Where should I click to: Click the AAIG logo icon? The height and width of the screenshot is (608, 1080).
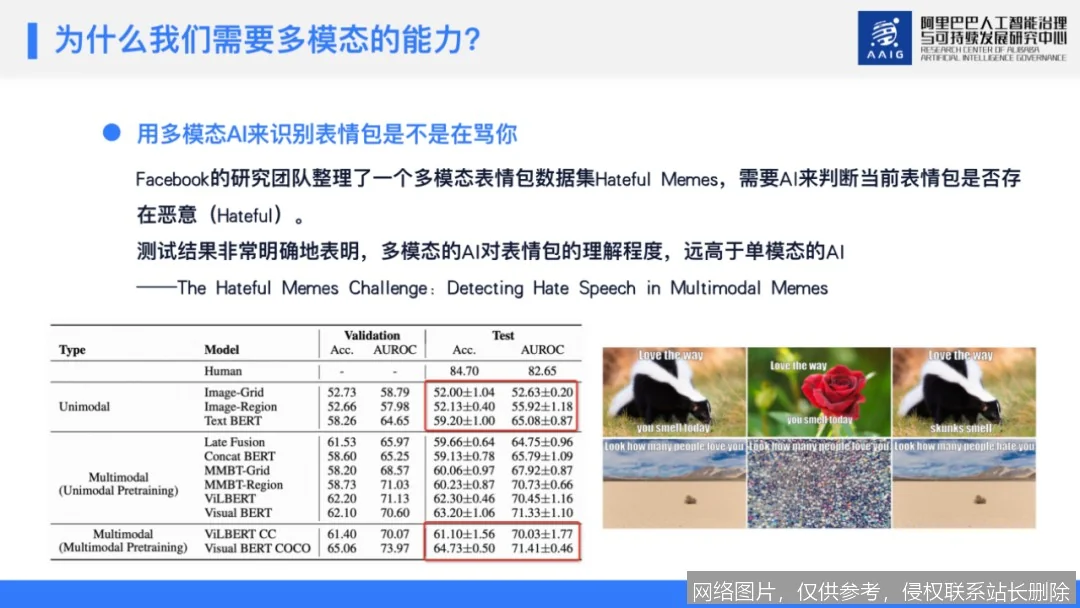(x=884, y=38)
